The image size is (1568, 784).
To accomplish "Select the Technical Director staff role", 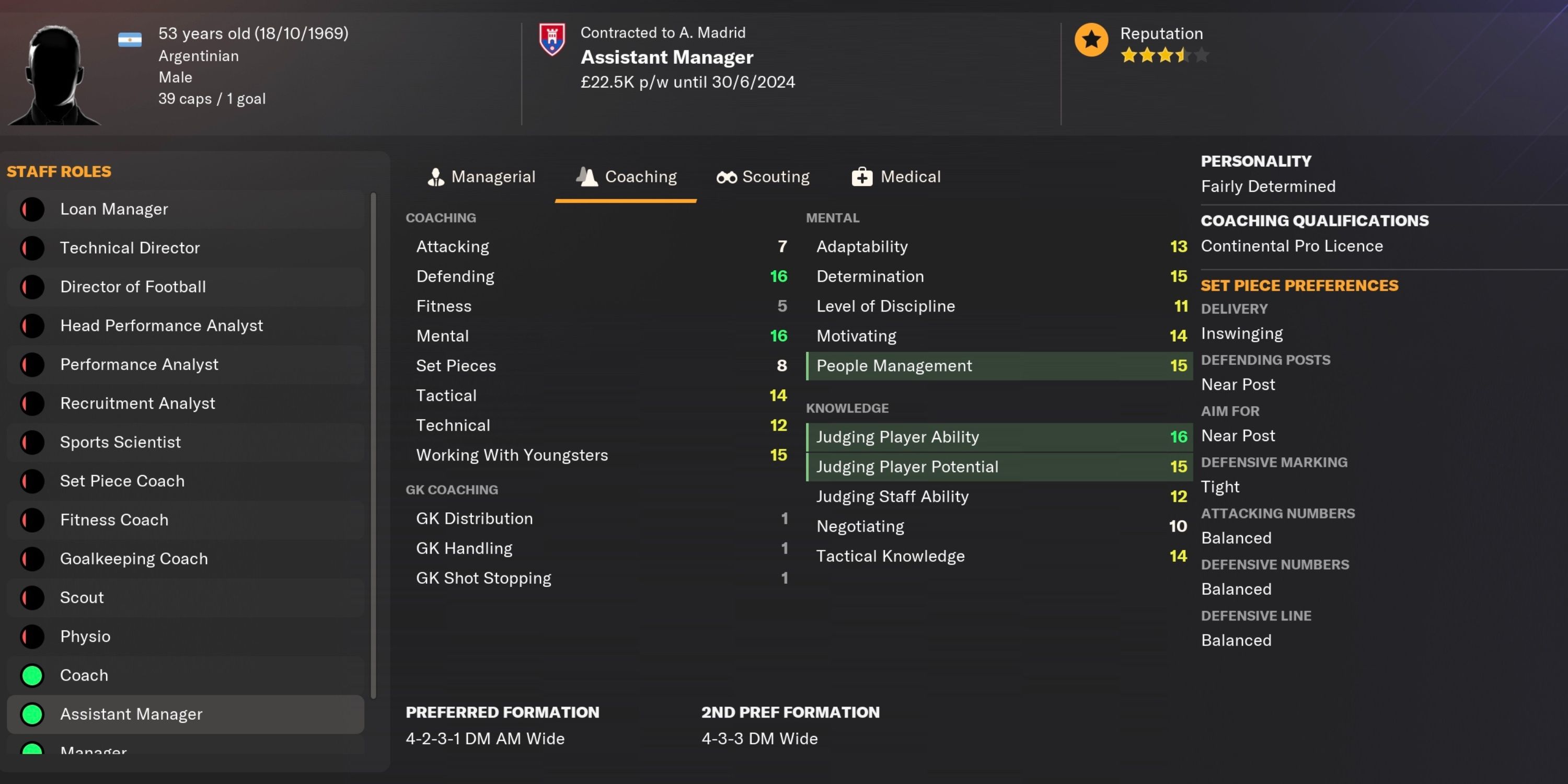I will click(130, 248).
